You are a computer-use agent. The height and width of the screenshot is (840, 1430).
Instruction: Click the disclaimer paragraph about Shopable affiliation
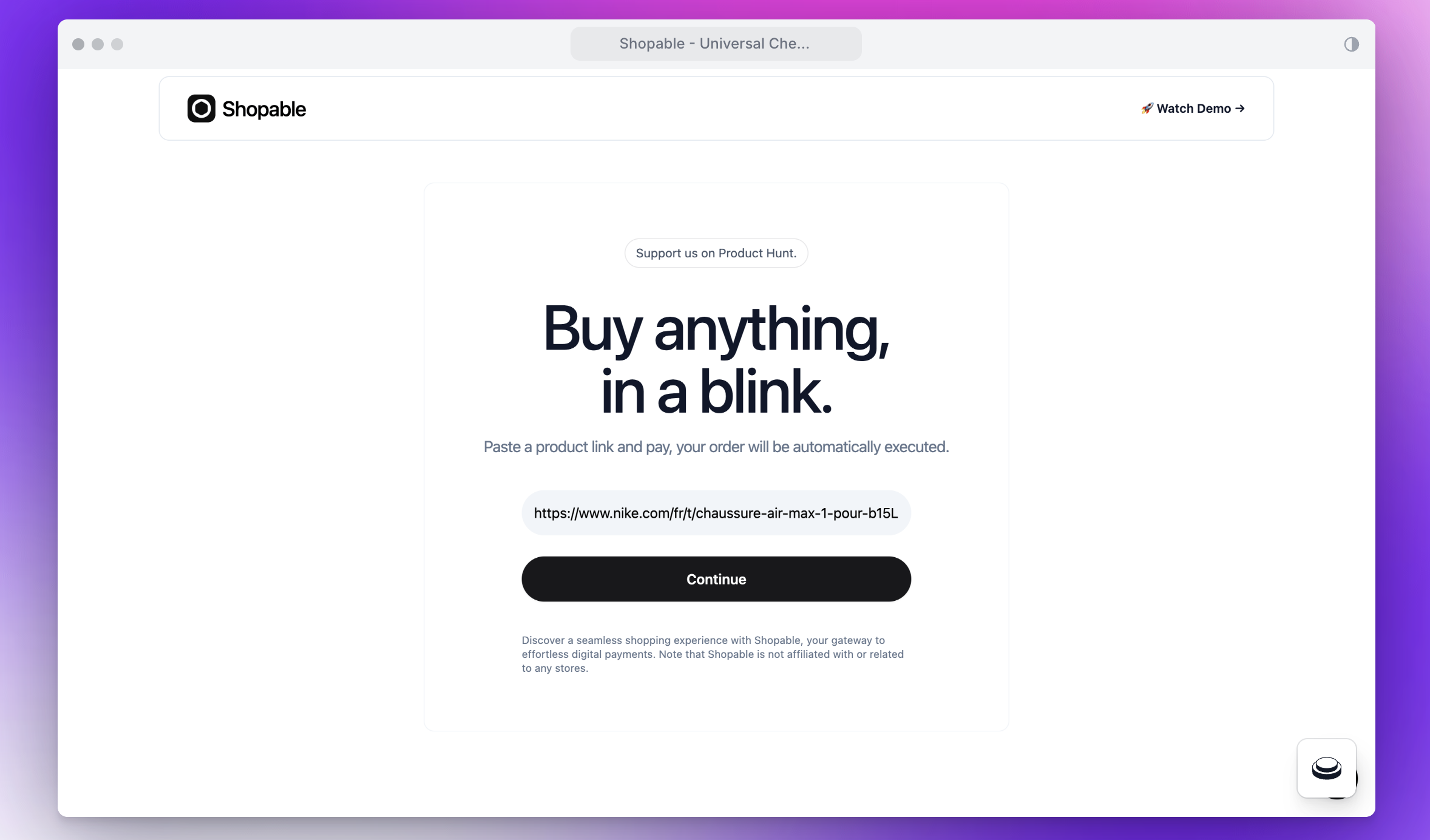pos(713,654)
